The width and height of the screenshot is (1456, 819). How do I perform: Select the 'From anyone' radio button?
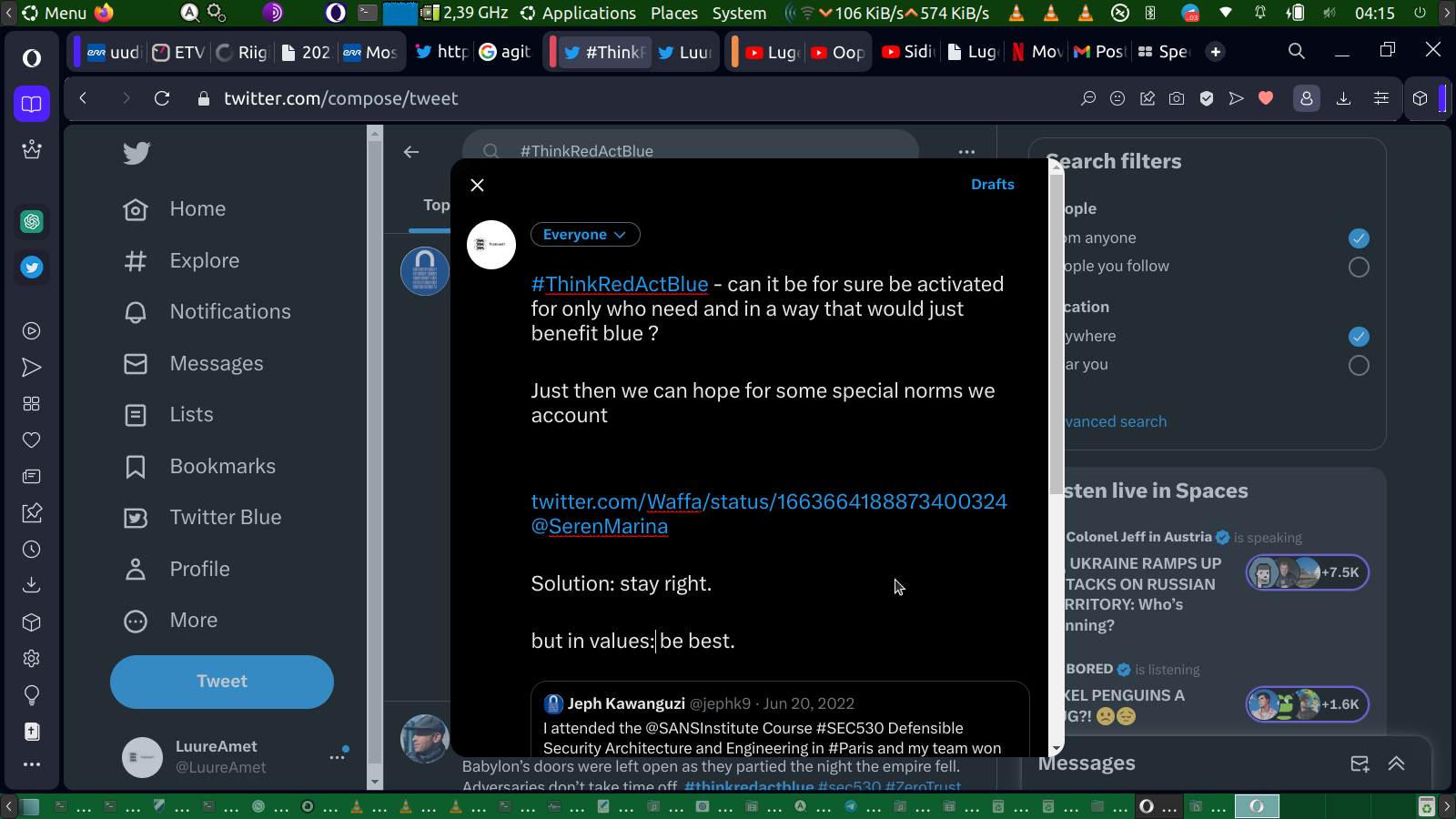1359,238
